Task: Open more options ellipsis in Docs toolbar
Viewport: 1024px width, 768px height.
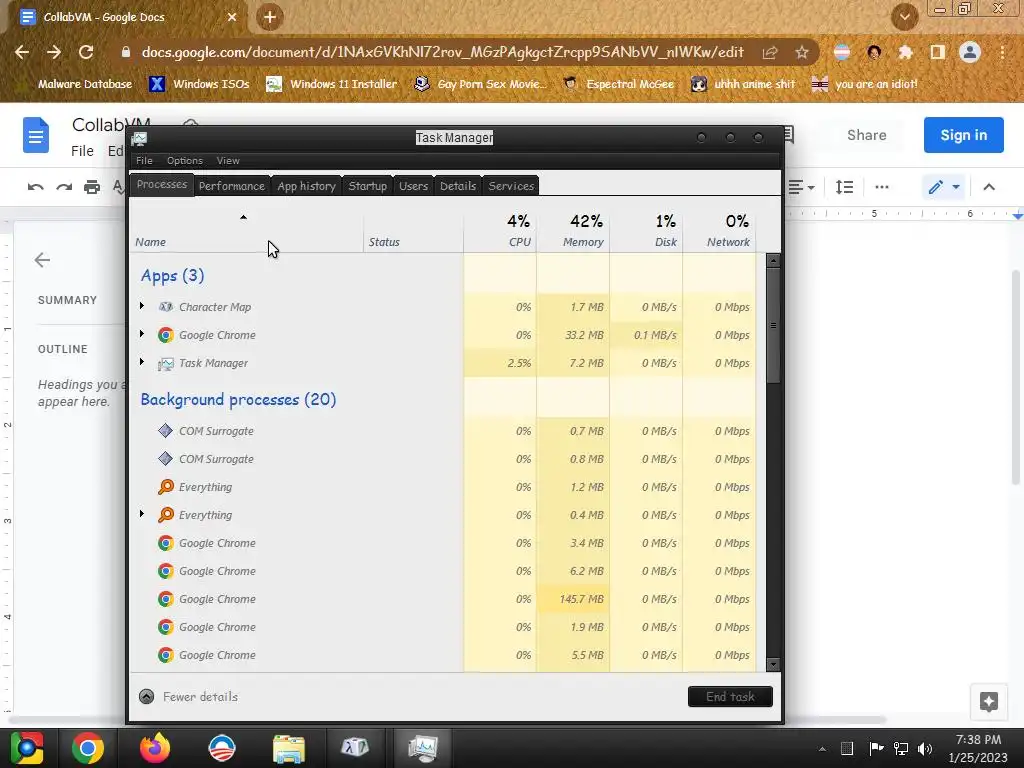Action: coord(882,187)
